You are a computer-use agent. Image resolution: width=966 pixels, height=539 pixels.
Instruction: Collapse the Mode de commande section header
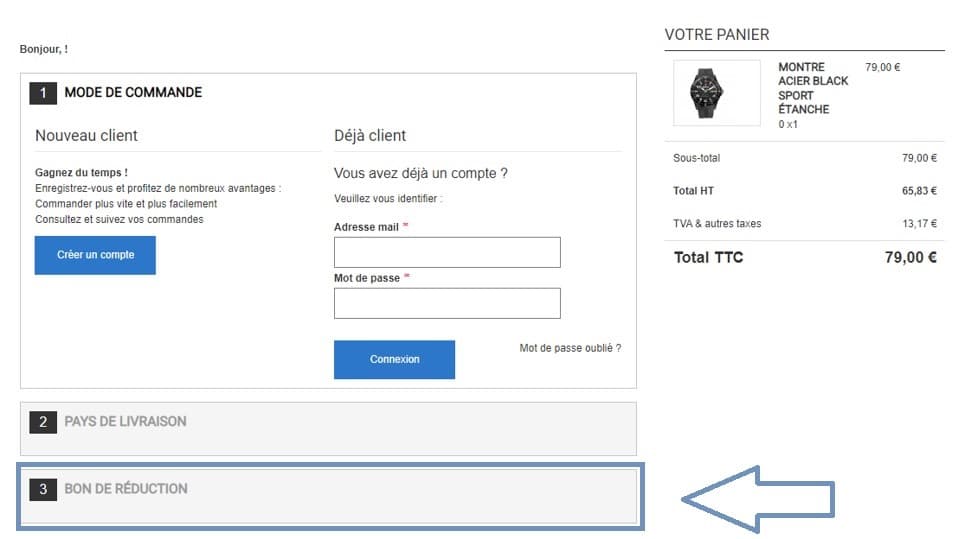pyautogui.click(x=133, y=93)
